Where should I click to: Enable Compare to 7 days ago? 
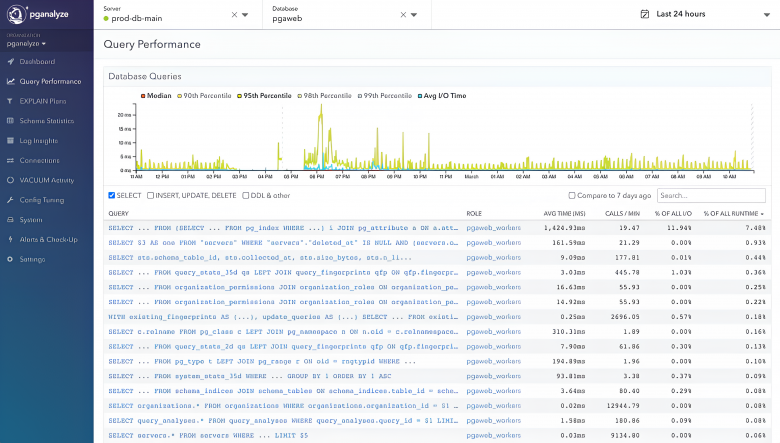(x=572, y=195)
